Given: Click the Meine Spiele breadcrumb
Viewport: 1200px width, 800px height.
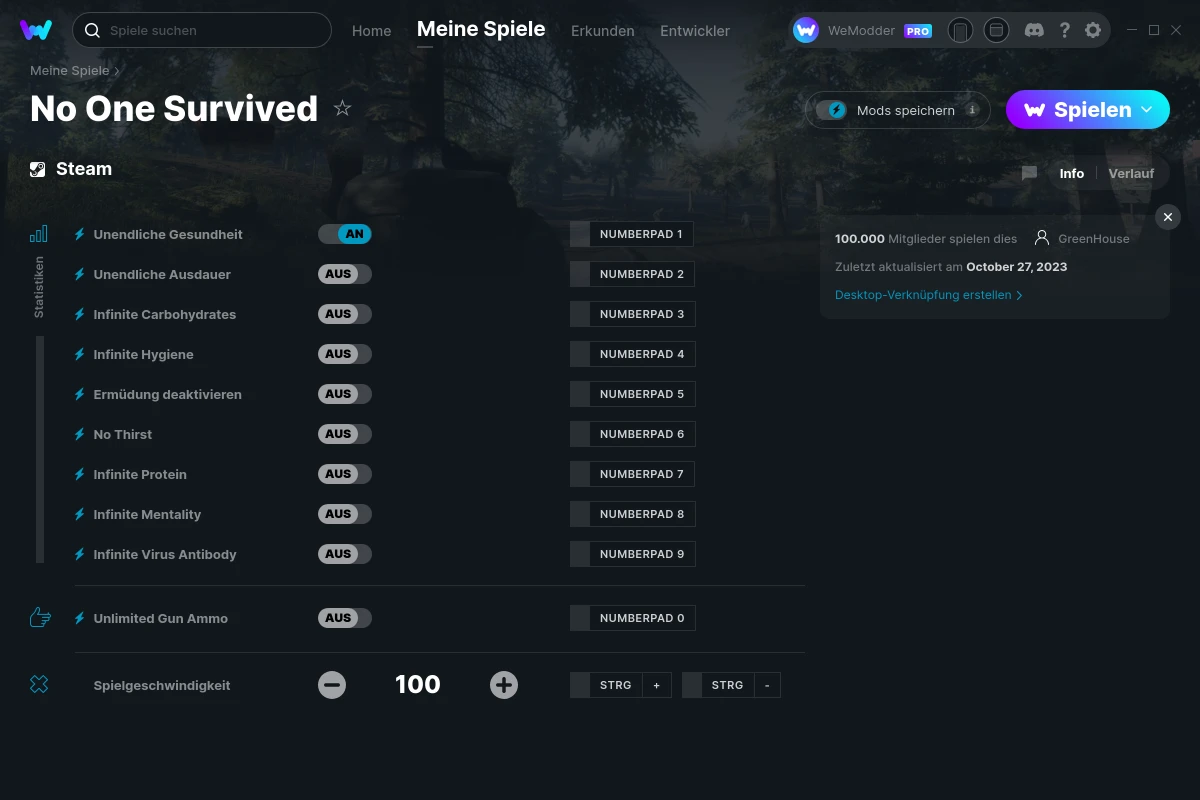Looking at the screenshot, I should click(70, 71).
